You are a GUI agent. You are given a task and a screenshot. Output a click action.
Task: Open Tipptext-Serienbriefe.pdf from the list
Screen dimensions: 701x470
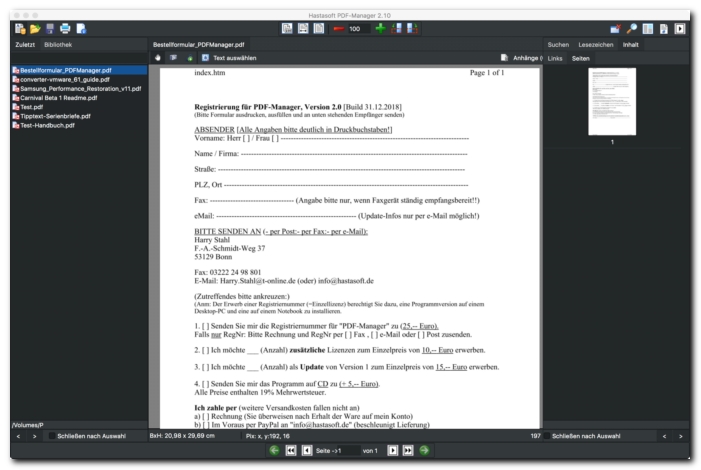coord(55,116)
